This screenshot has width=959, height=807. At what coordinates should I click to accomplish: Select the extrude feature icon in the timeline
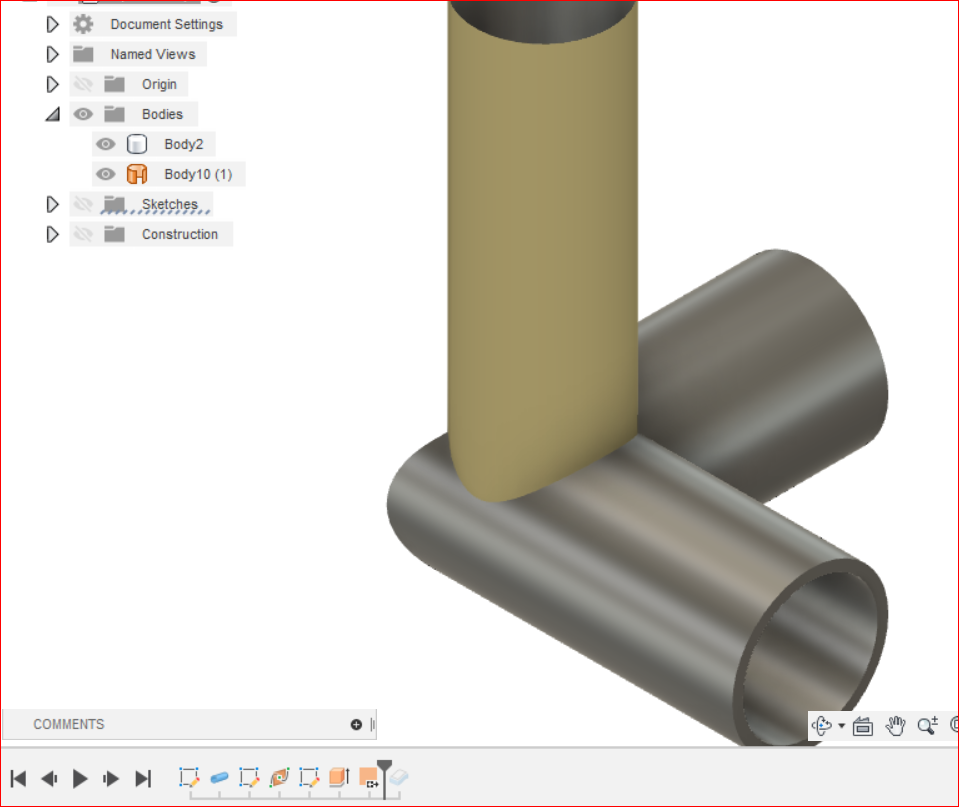tap(339, 778)
